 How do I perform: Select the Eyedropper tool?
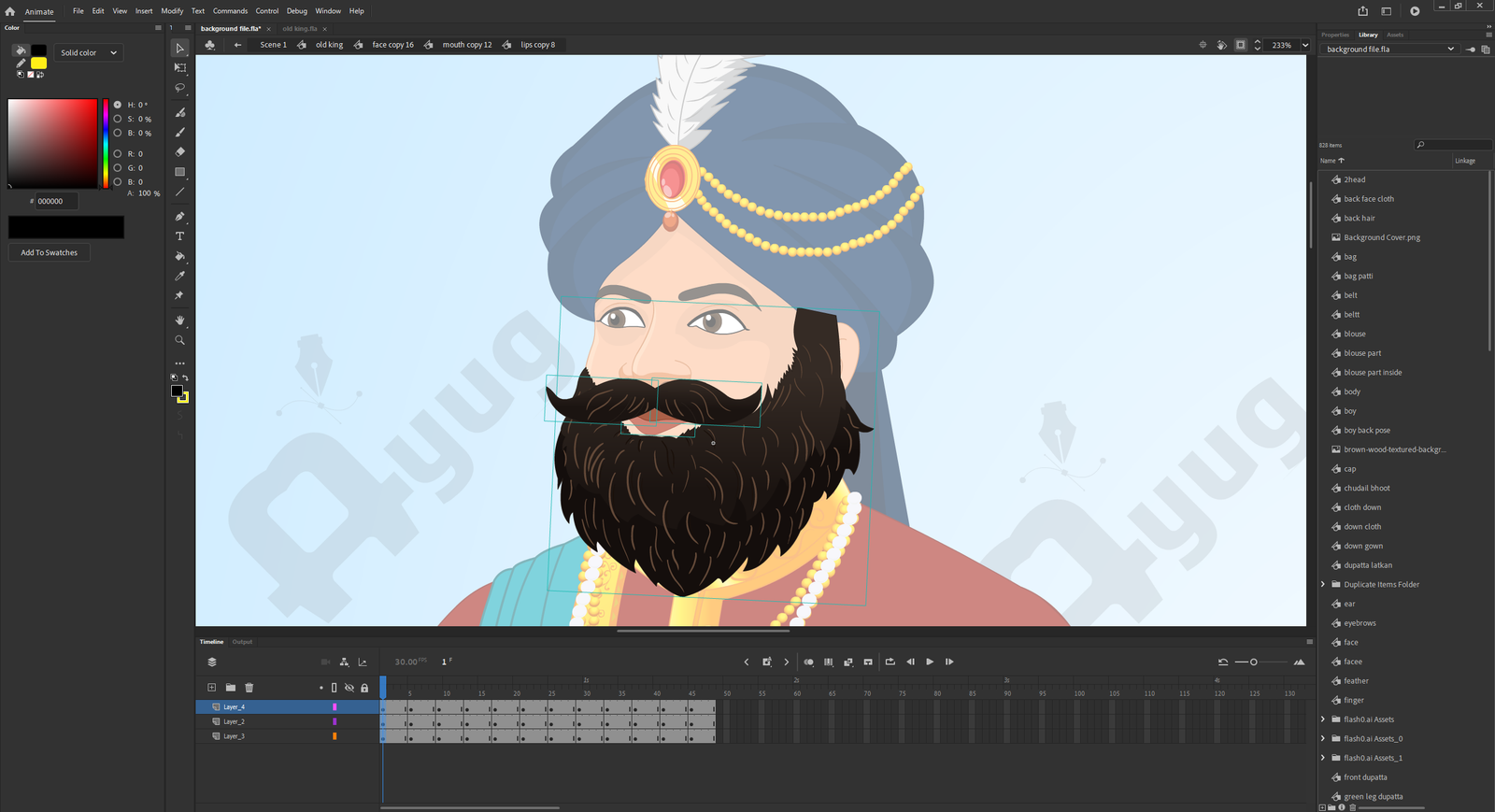point(179,276)
